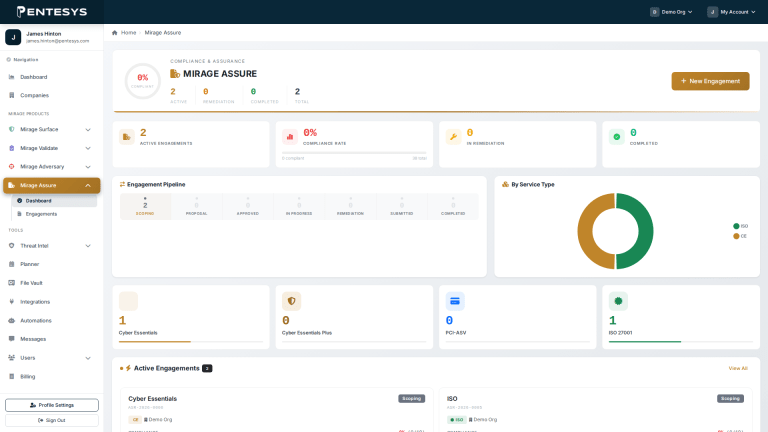The image size is (768, 432).
Task: Click the ISO 27001 progress bar
Action: (x=681, y=341)
